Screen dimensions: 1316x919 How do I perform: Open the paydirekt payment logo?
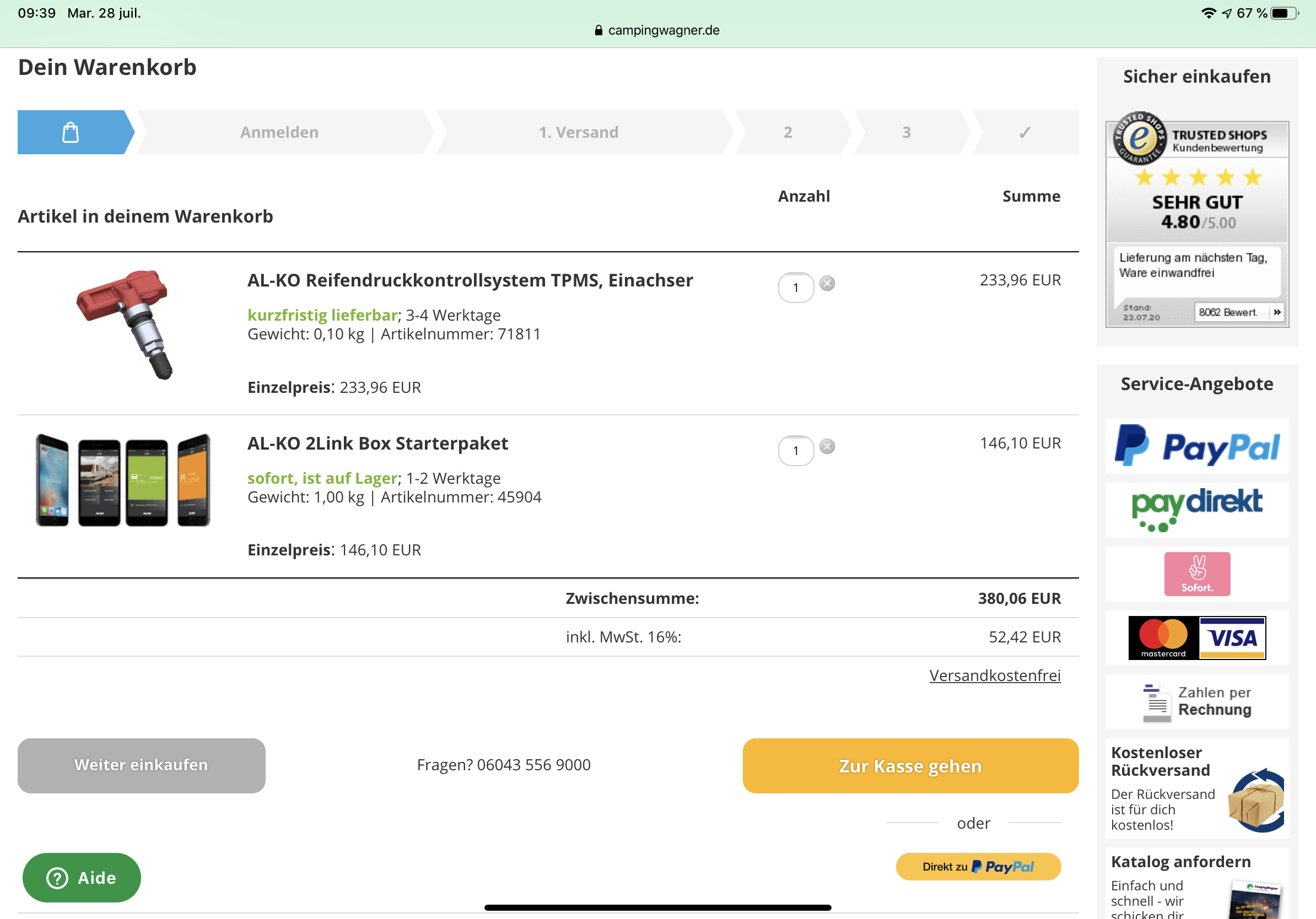[1197, 509]
